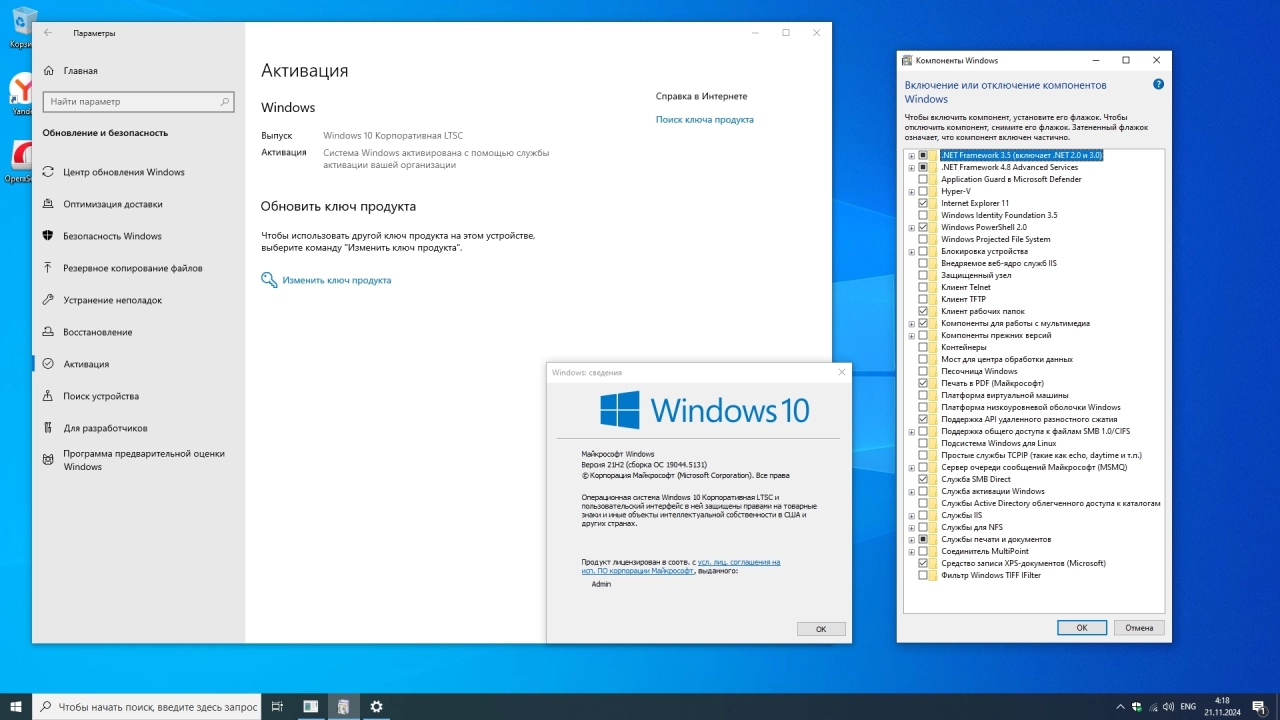Expand Блокировка устройства node
Screen dimensions: 1280x720
tap(911, 251)
